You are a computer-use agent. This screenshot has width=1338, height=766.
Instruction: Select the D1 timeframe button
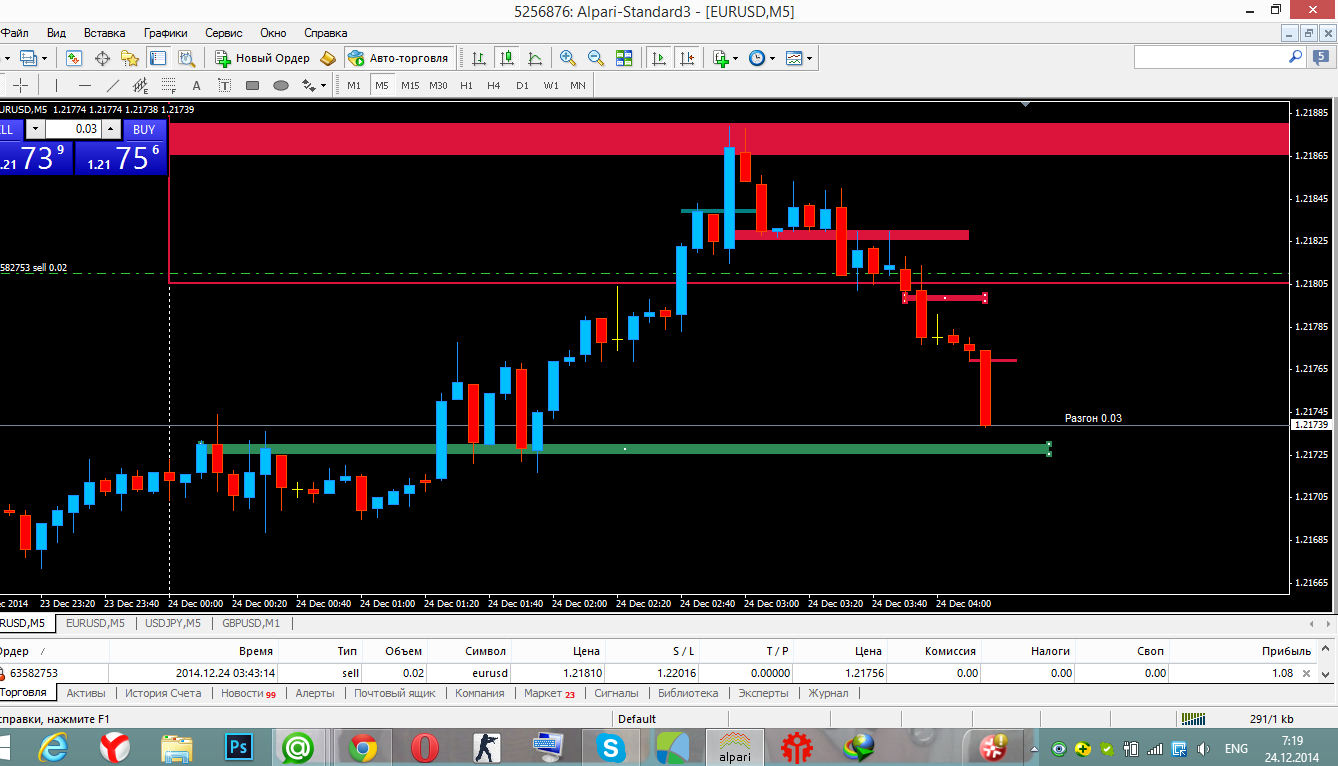(x=522, y=85)
